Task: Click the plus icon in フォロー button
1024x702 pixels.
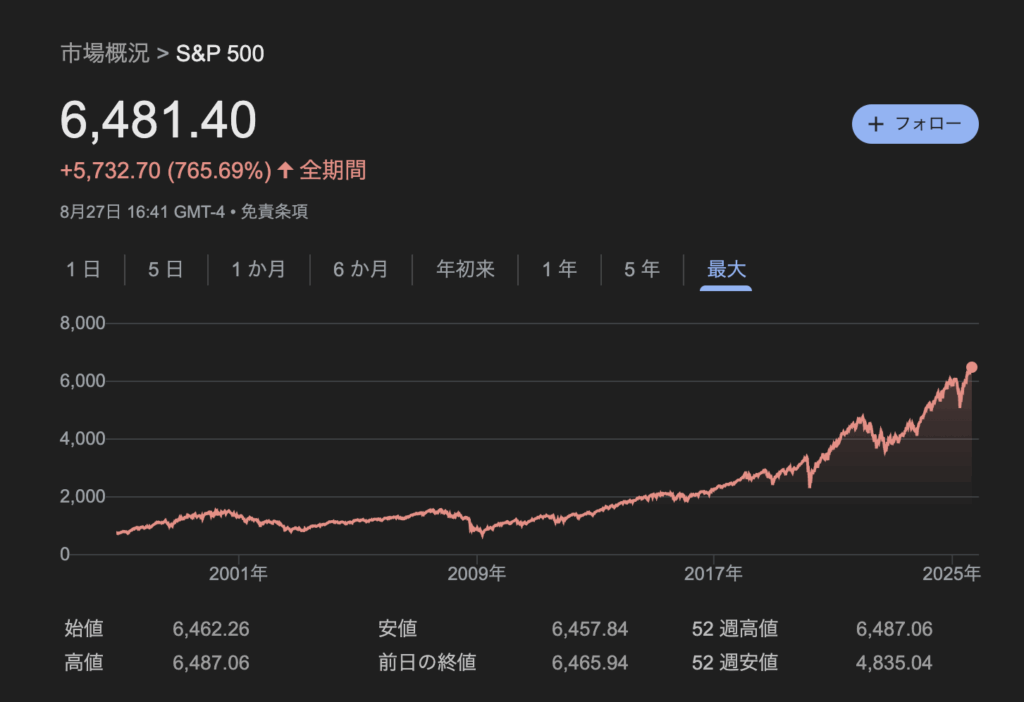Action: tap(876, 123)
